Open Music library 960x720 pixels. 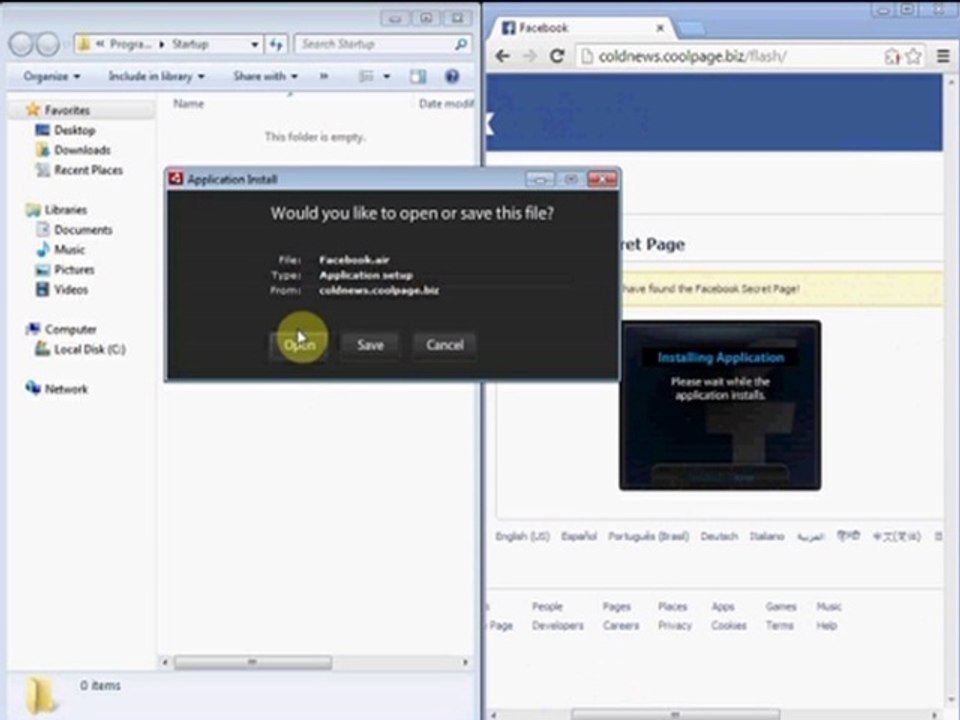coord(69,250)
